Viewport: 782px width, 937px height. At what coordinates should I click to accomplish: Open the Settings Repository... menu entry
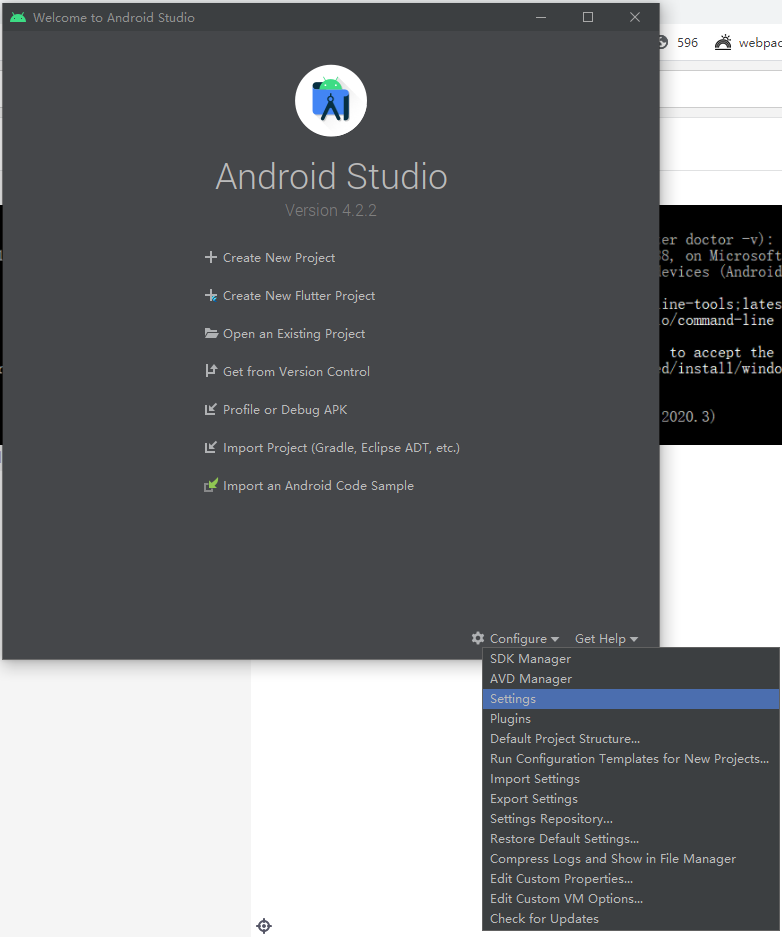[x=631, y=819]
